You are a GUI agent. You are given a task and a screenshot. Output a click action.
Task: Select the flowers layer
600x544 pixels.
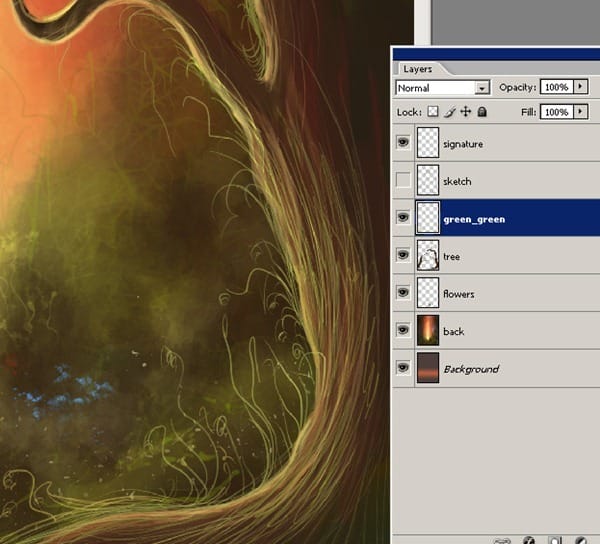(x=459, y=294)
